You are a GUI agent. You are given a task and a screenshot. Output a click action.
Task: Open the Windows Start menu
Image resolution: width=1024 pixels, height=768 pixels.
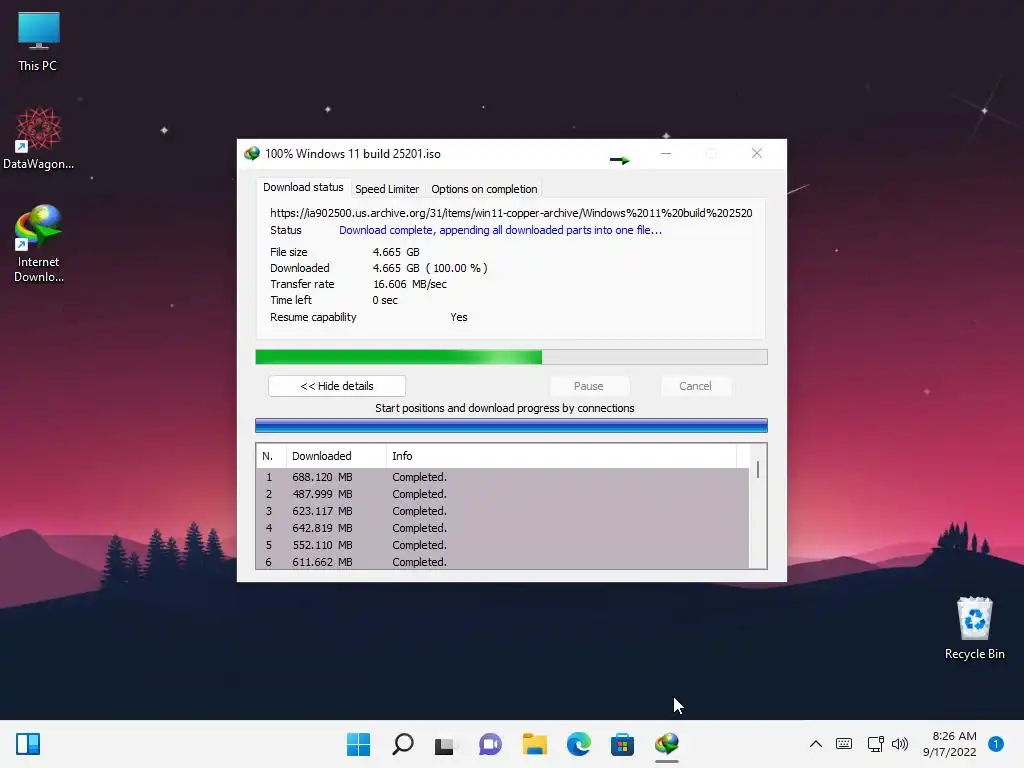pyautogui.click(x=358, y=744)
